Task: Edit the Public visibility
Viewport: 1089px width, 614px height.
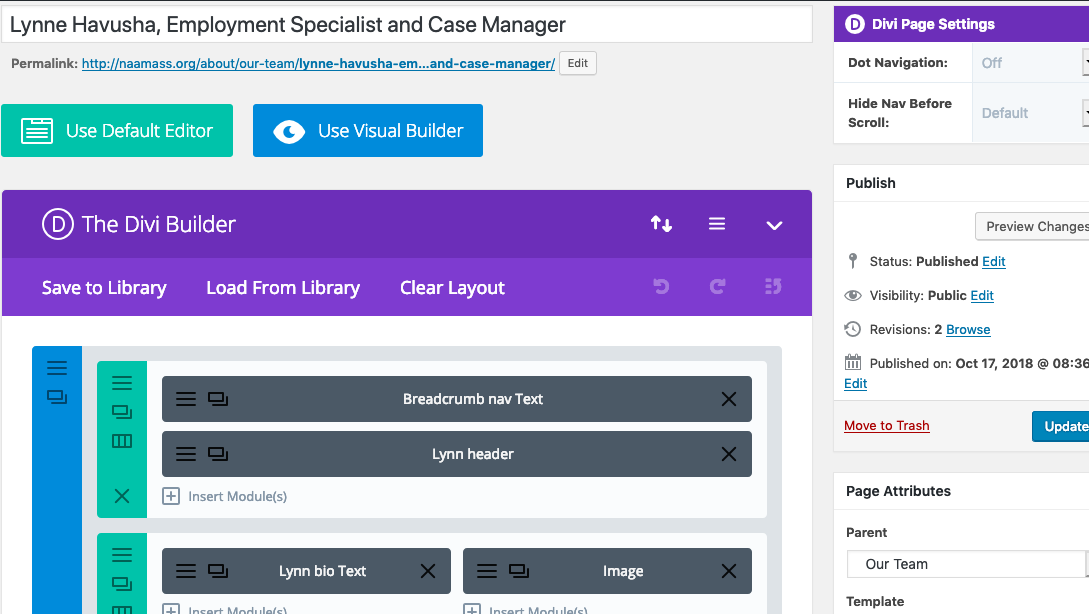Action: point(982,295)
